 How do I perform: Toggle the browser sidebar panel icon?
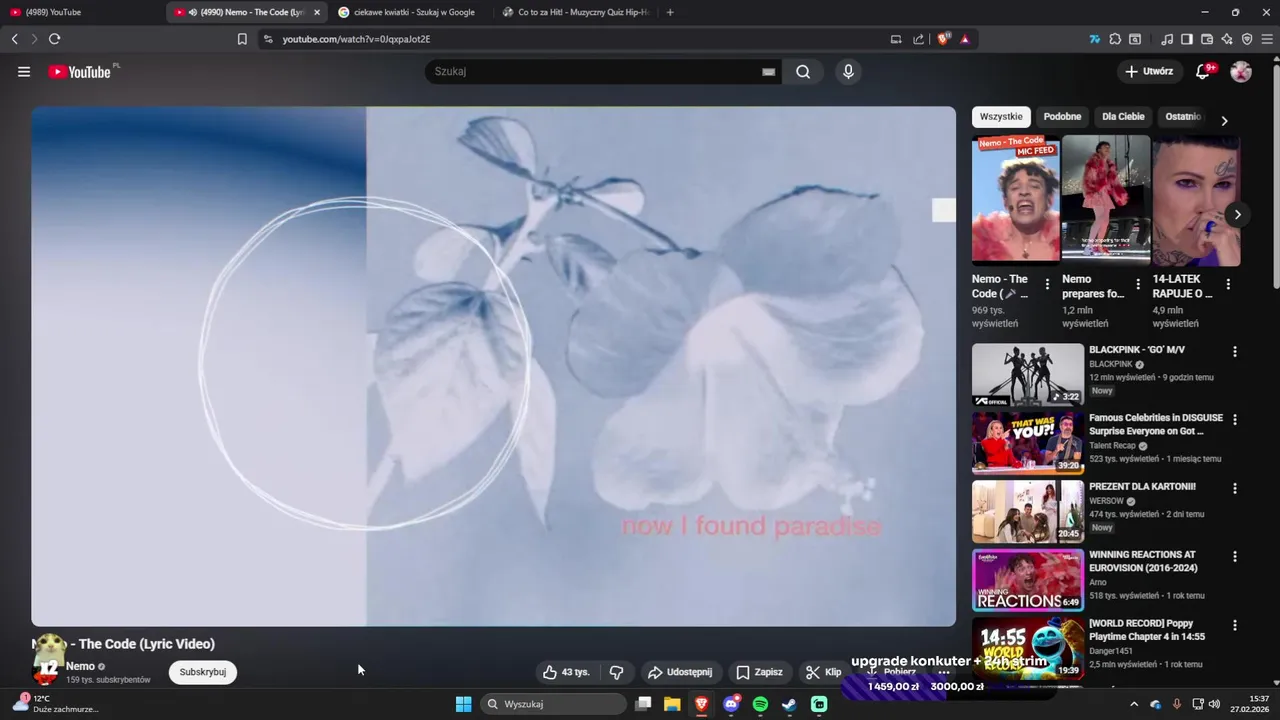1187,39
